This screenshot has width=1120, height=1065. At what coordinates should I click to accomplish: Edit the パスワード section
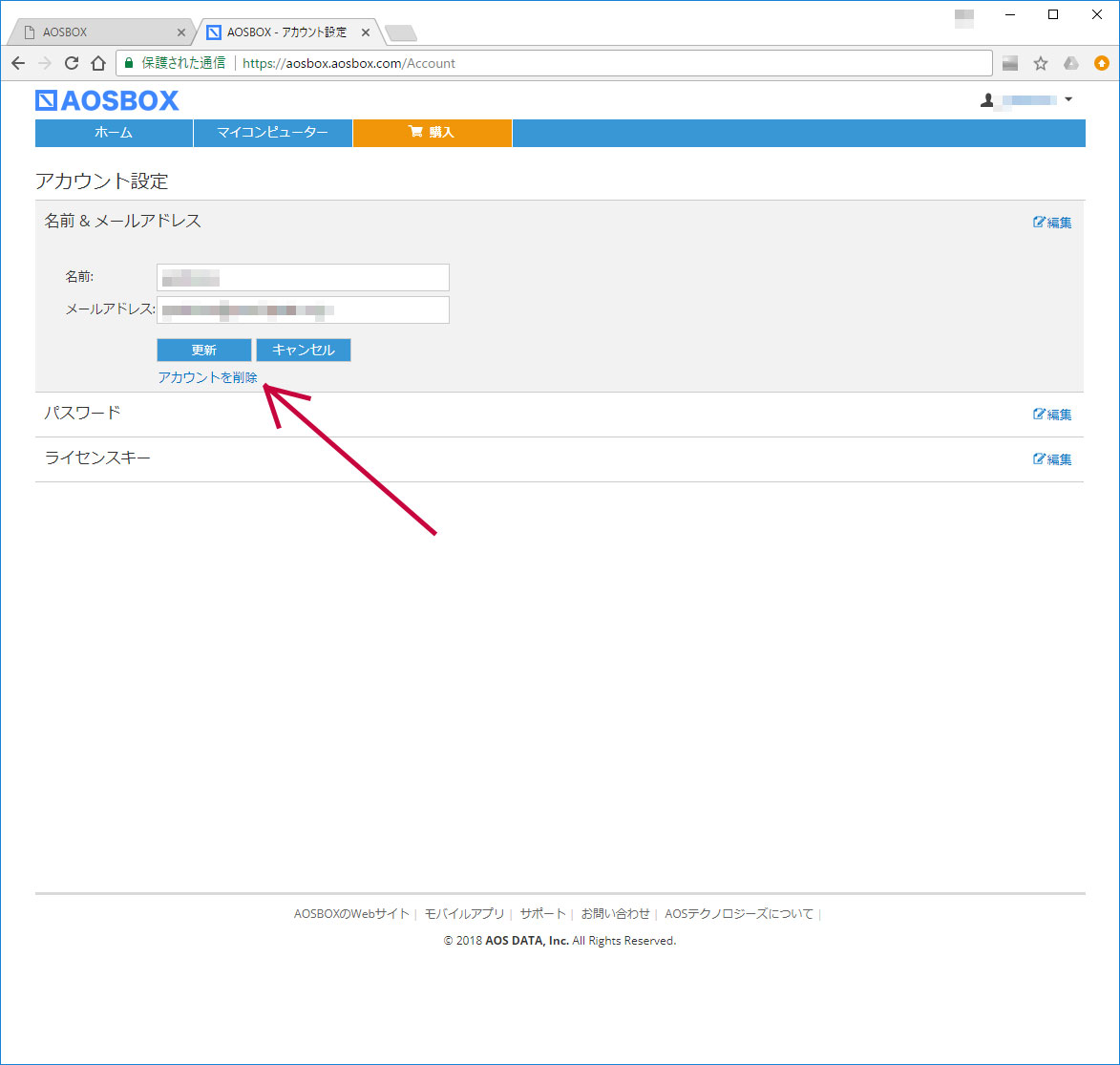tap(1052, 414)
